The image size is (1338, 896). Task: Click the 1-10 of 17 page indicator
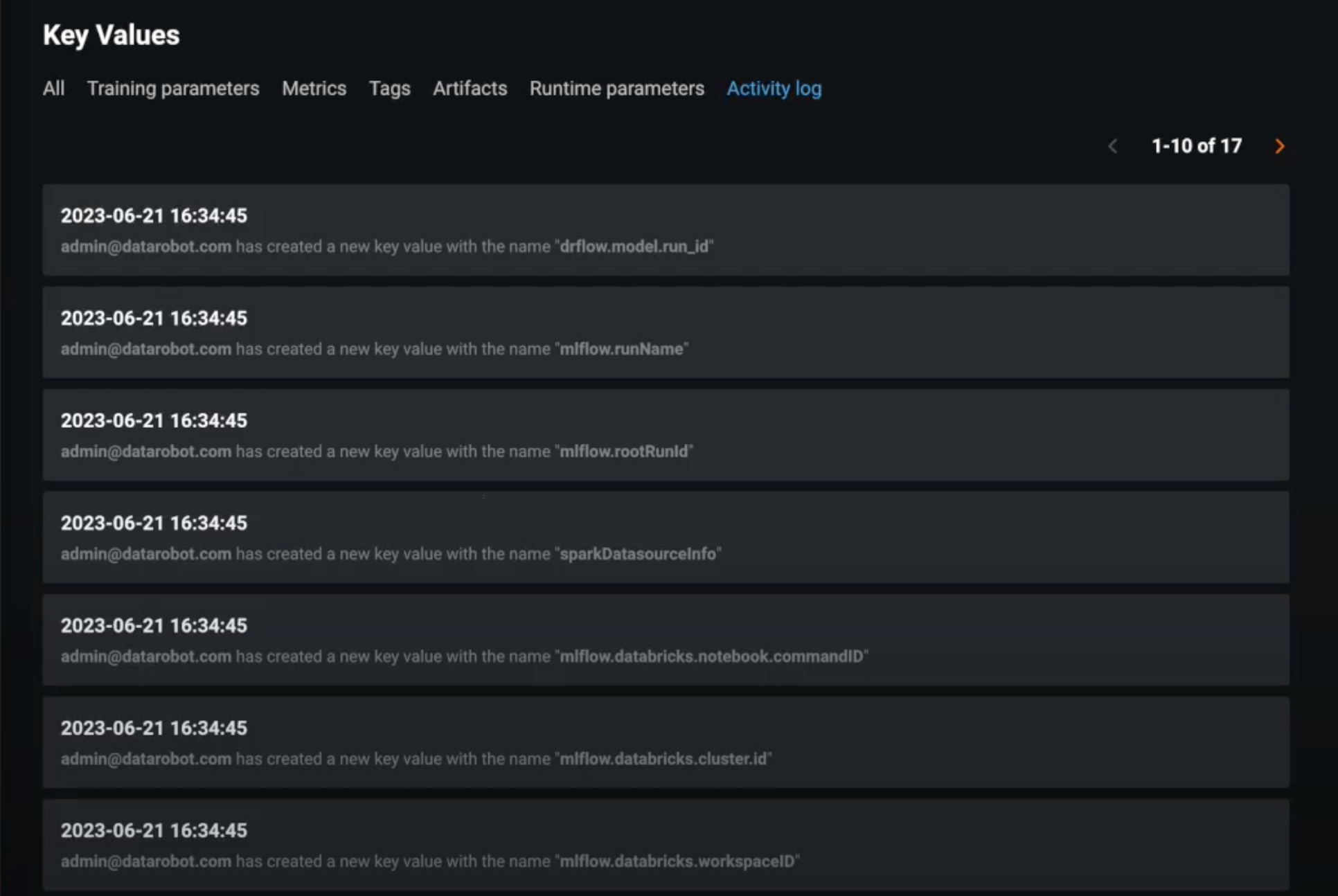(1196, 146)
